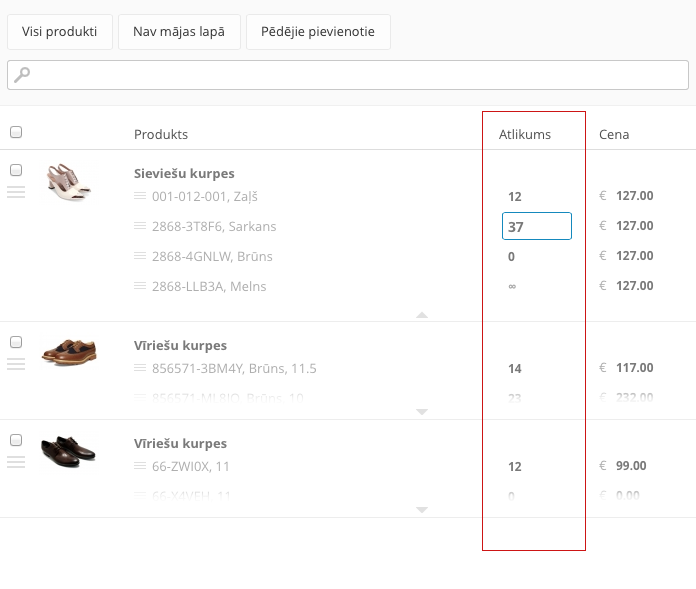Screen dimensions: 696x589
Task: Select variant 66-ZWI0X, 11
Action: point(191,466)
